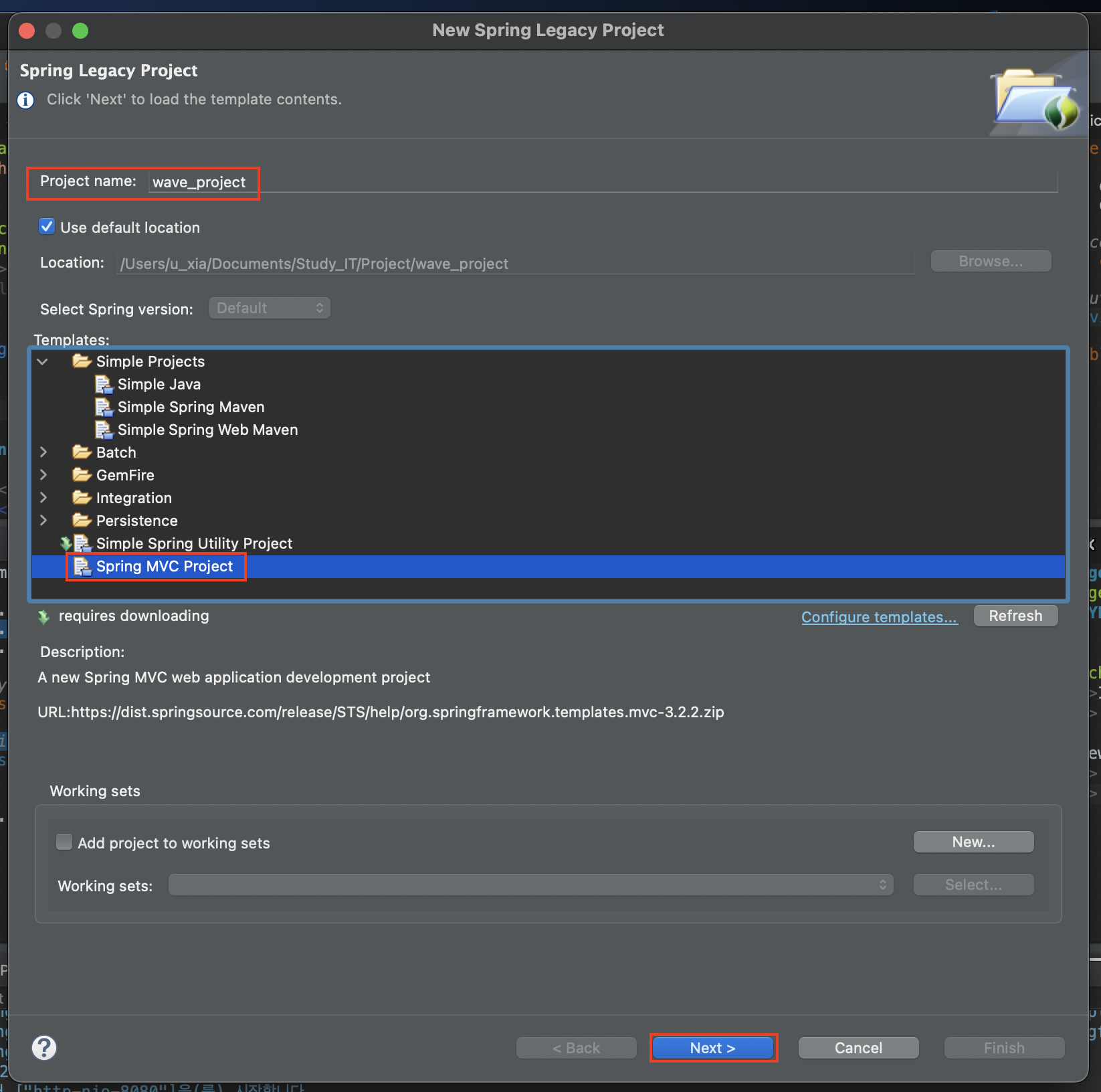Click 'A new Spring MVC web application' description
Viewport: 1101px width, 1092px height.
tap(234, 677)
